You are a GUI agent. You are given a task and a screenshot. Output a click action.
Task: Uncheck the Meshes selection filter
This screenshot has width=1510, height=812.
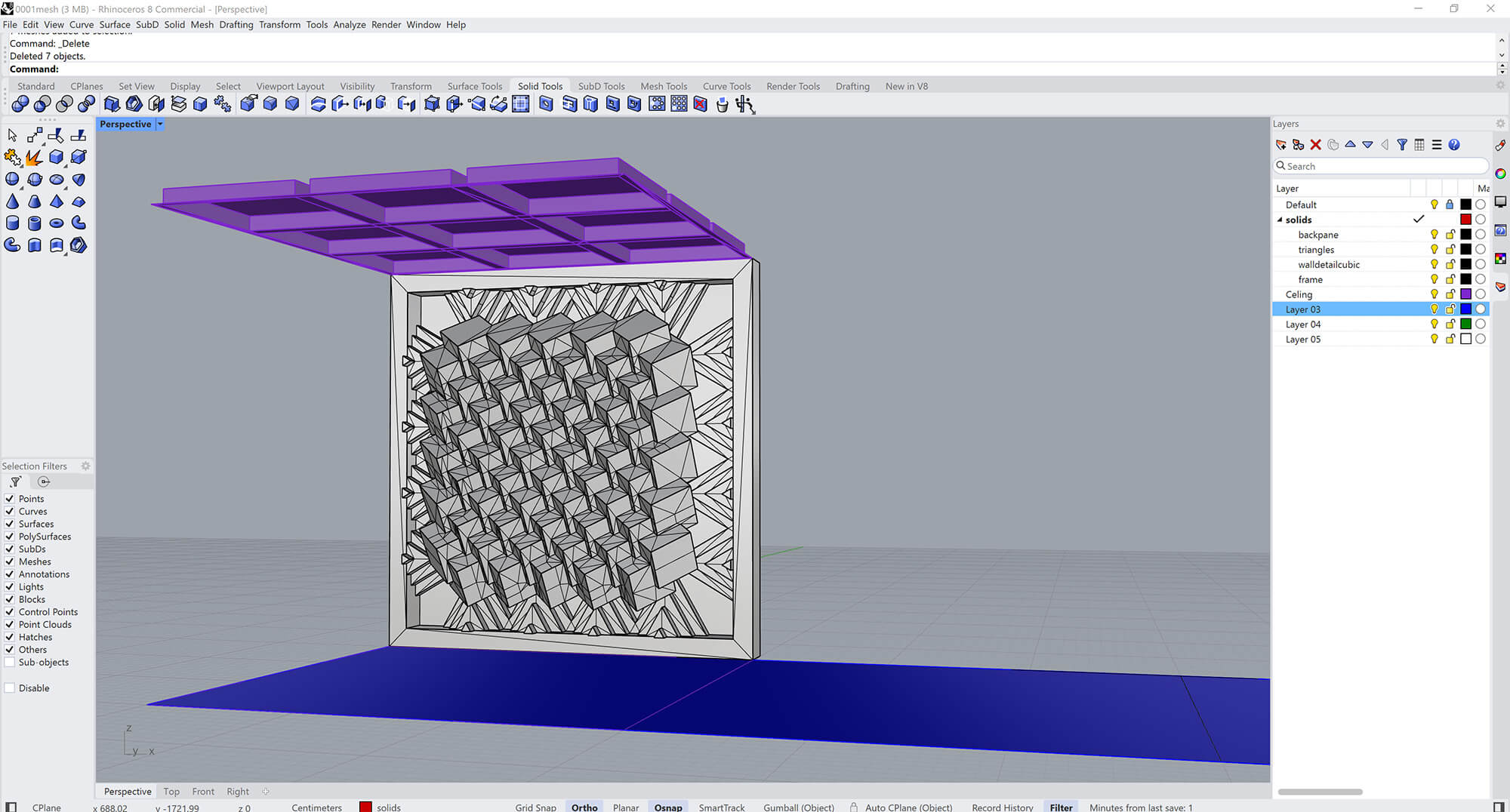[10, 561]
